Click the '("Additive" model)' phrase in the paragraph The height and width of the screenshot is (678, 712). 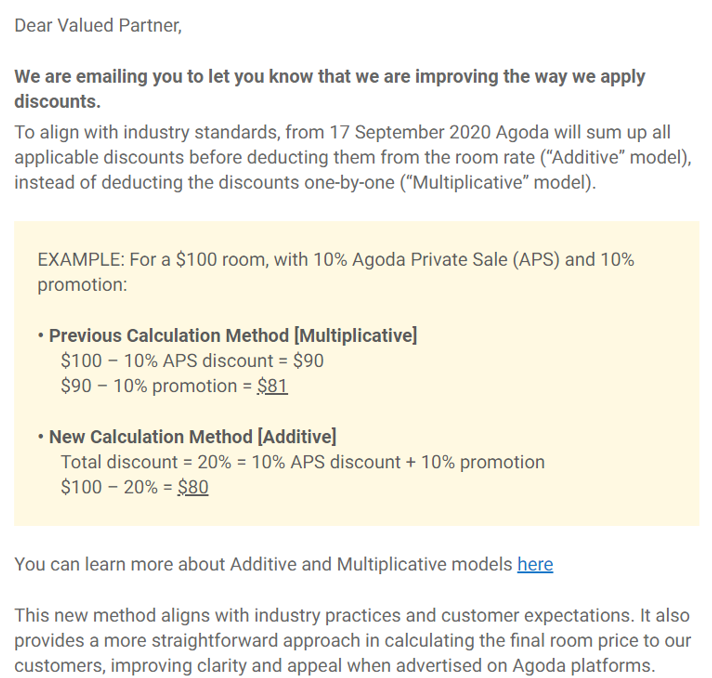(x=616, y=157)
